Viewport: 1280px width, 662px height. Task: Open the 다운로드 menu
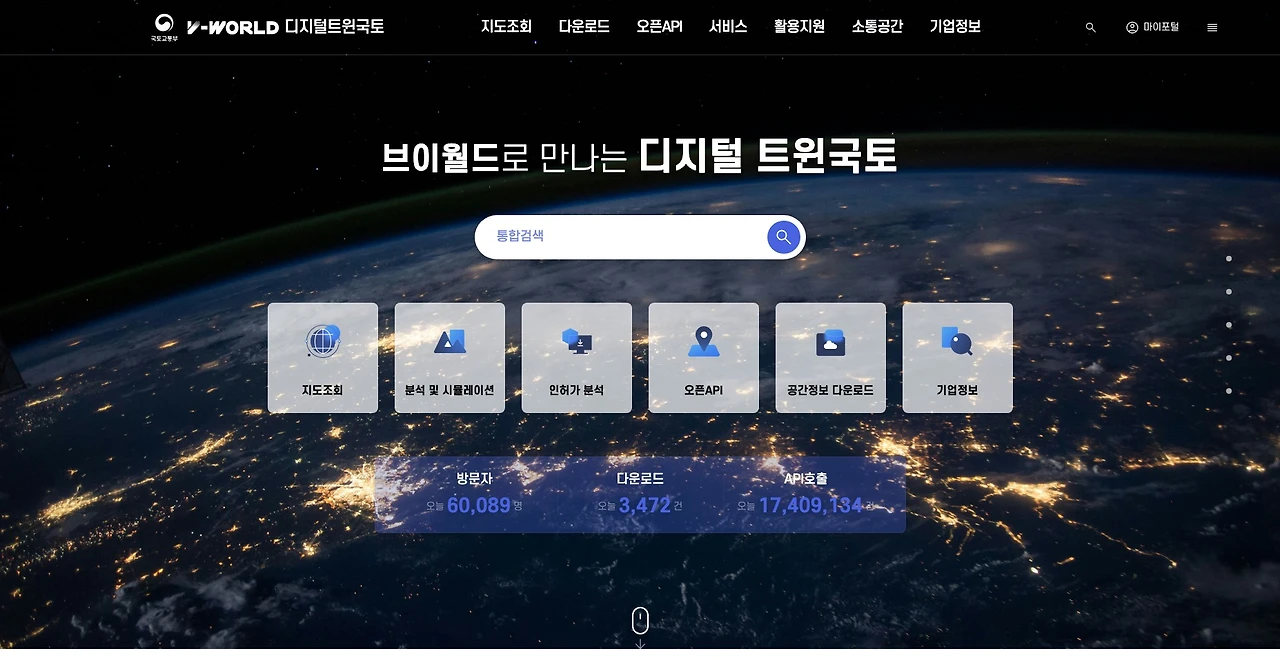coord(585,27)
